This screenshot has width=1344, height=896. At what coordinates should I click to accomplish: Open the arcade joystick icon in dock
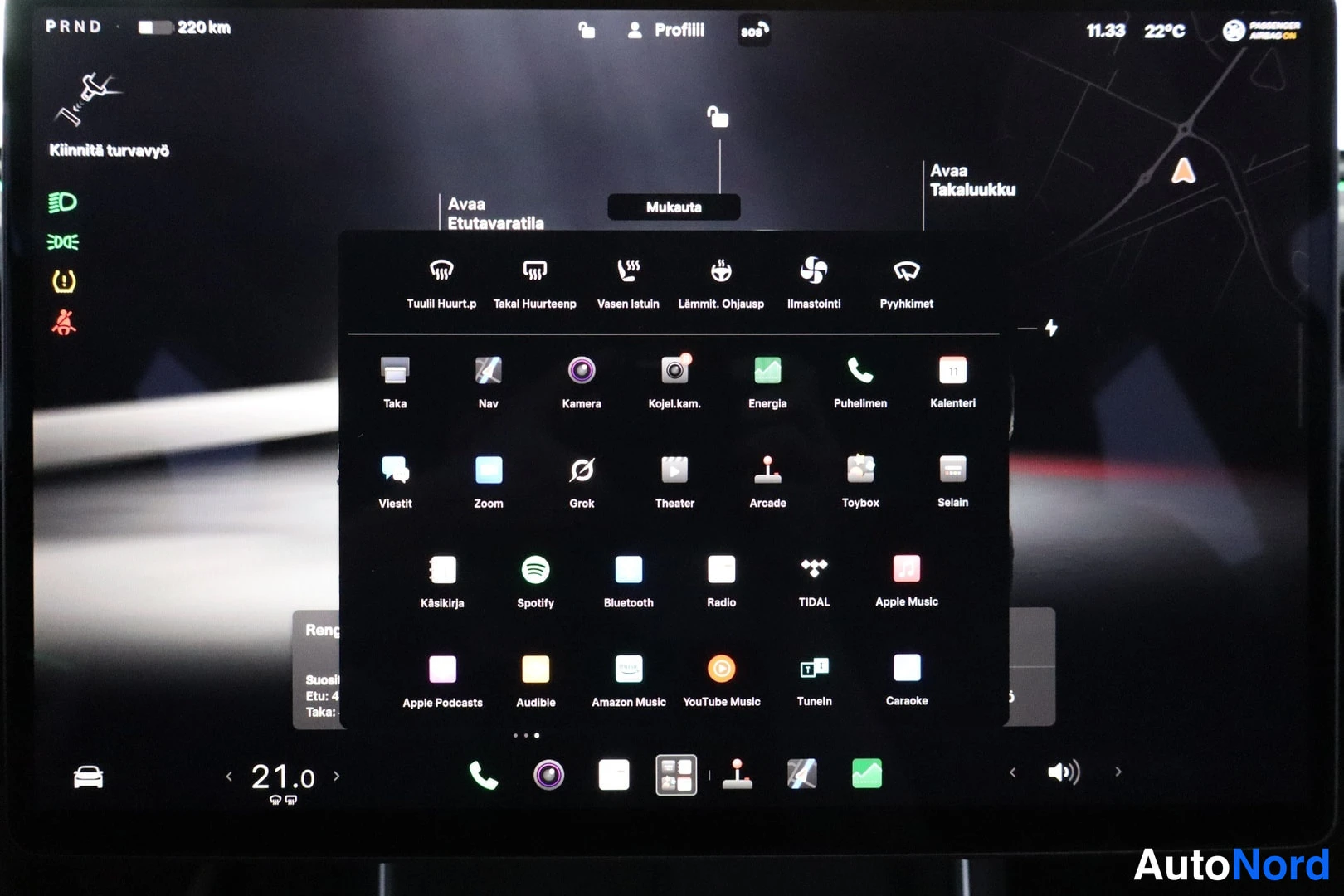[x=737, y=775]
